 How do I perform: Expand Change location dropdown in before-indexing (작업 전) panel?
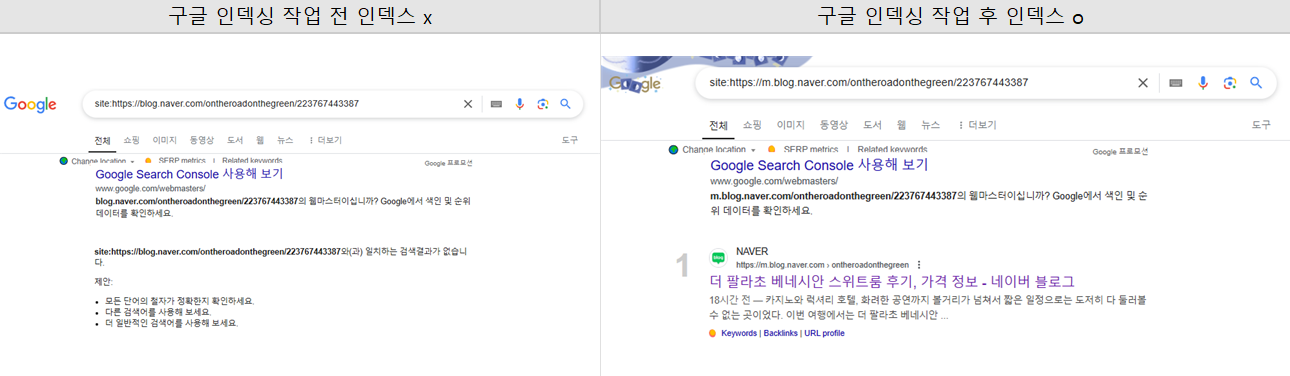pos(97,160)
